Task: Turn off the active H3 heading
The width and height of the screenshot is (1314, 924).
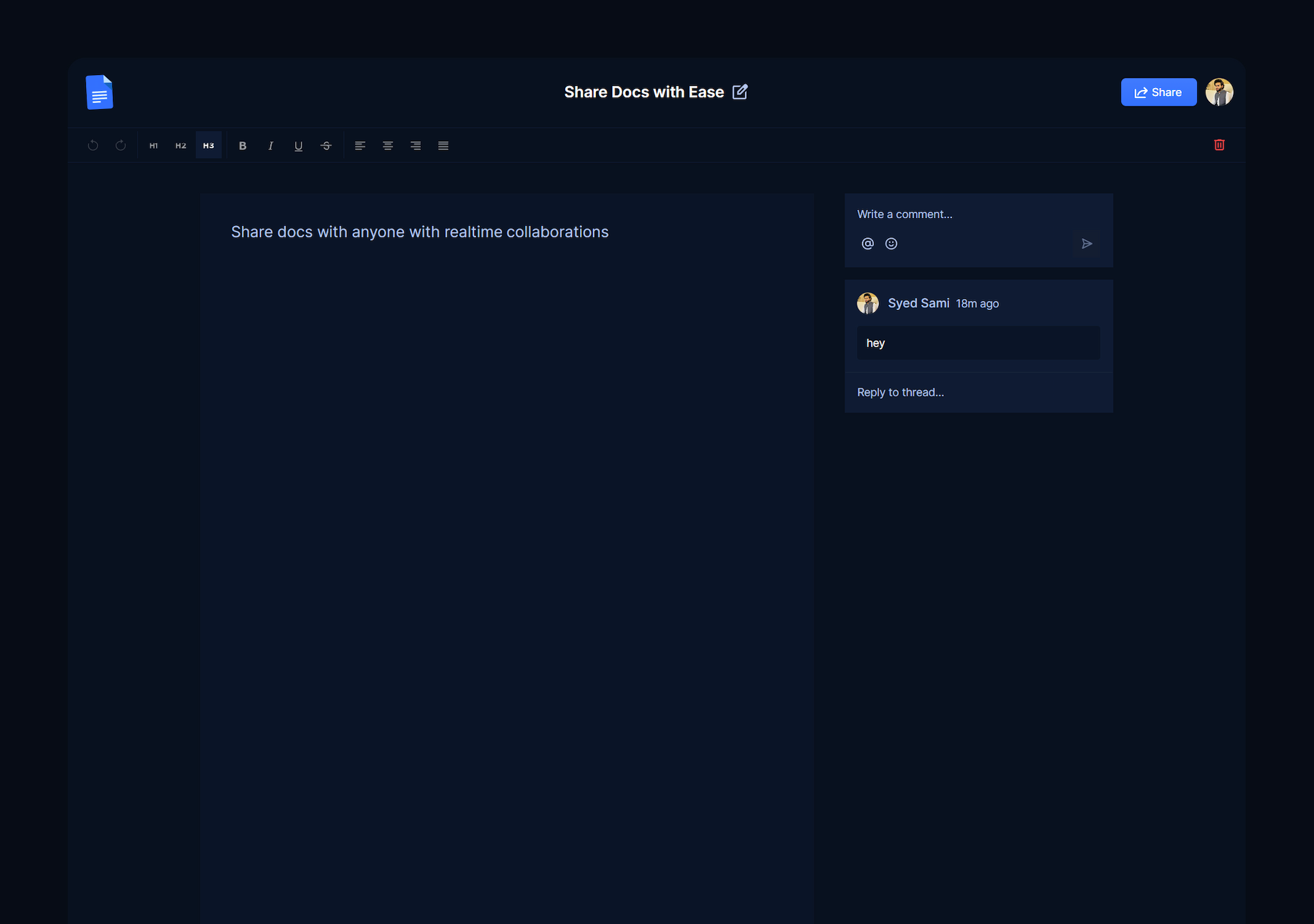Action: click(x=209, y=146)
